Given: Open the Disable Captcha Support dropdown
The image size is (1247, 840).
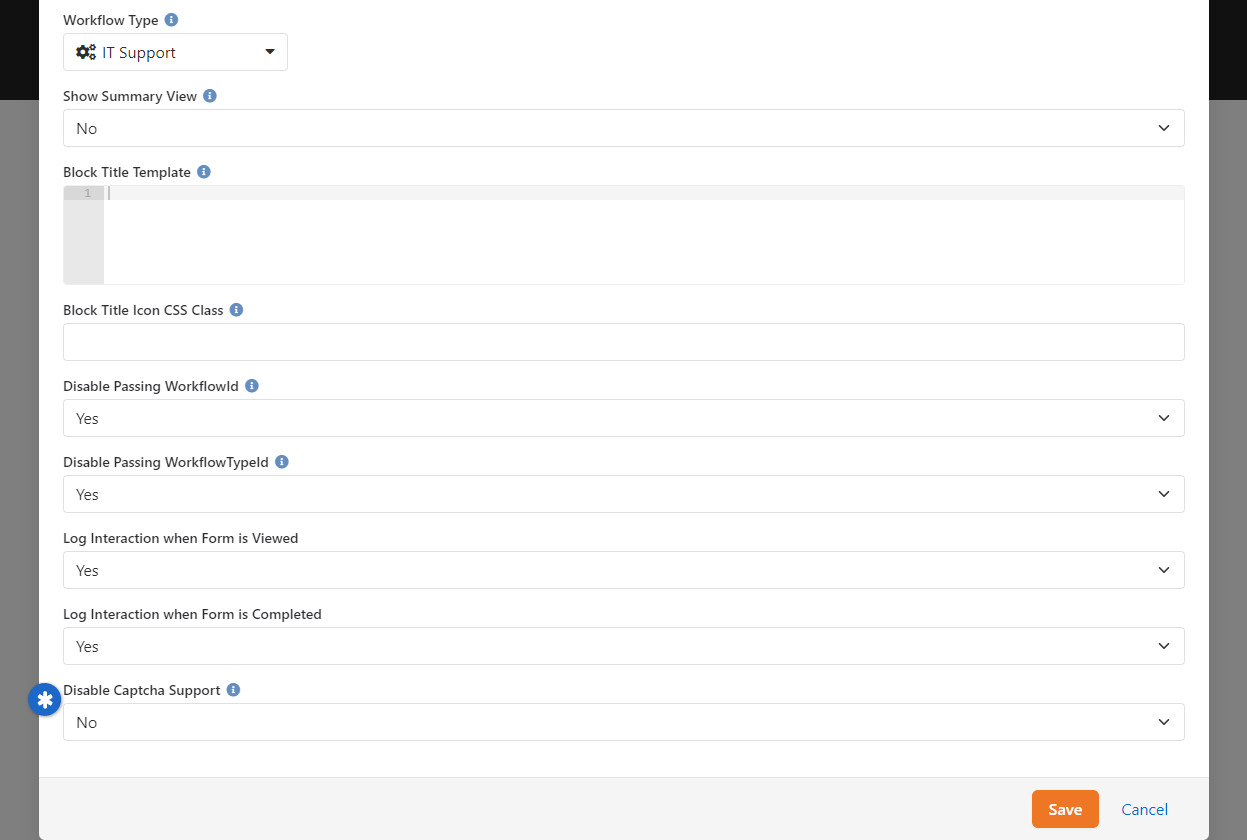Looking at the screenshot, I should tap(623, 722).
